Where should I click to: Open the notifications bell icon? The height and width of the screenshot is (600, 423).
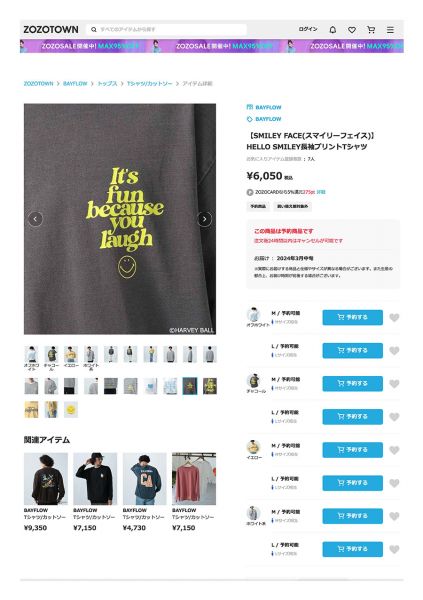tap(333, 29)
